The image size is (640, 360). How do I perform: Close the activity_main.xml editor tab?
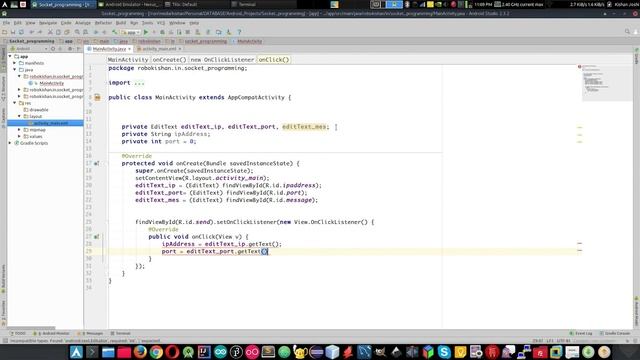[x=180, y=49]
